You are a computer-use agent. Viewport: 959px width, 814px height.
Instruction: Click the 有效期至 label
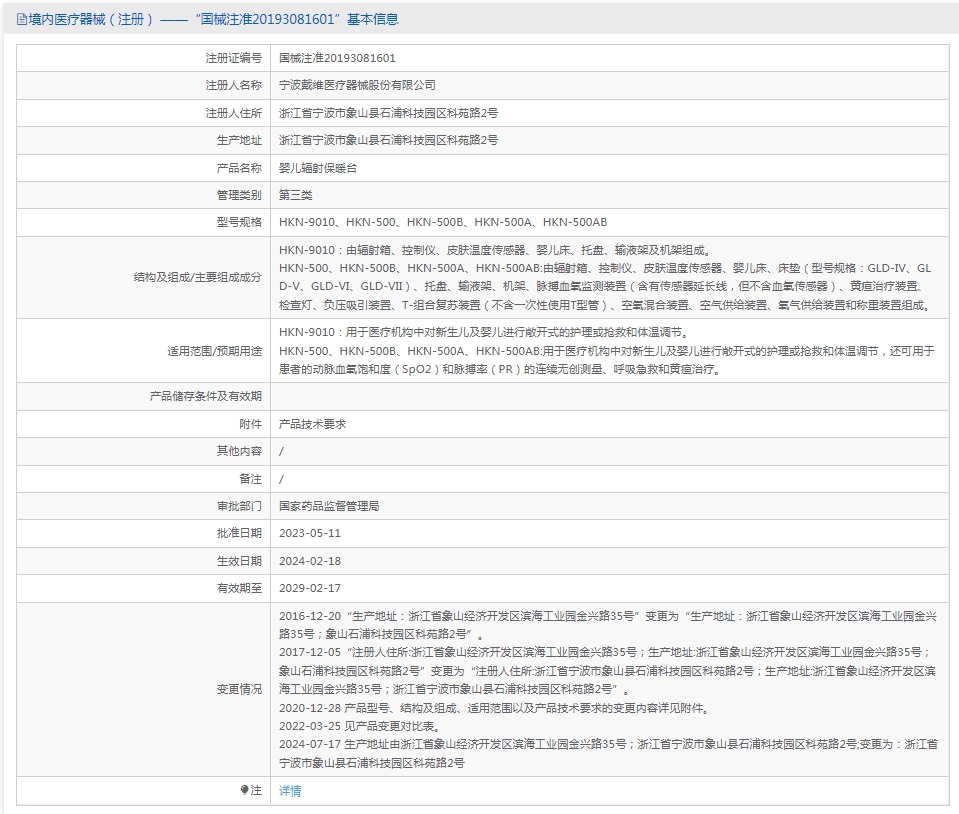pyautogui.click(x=239, y=588)
